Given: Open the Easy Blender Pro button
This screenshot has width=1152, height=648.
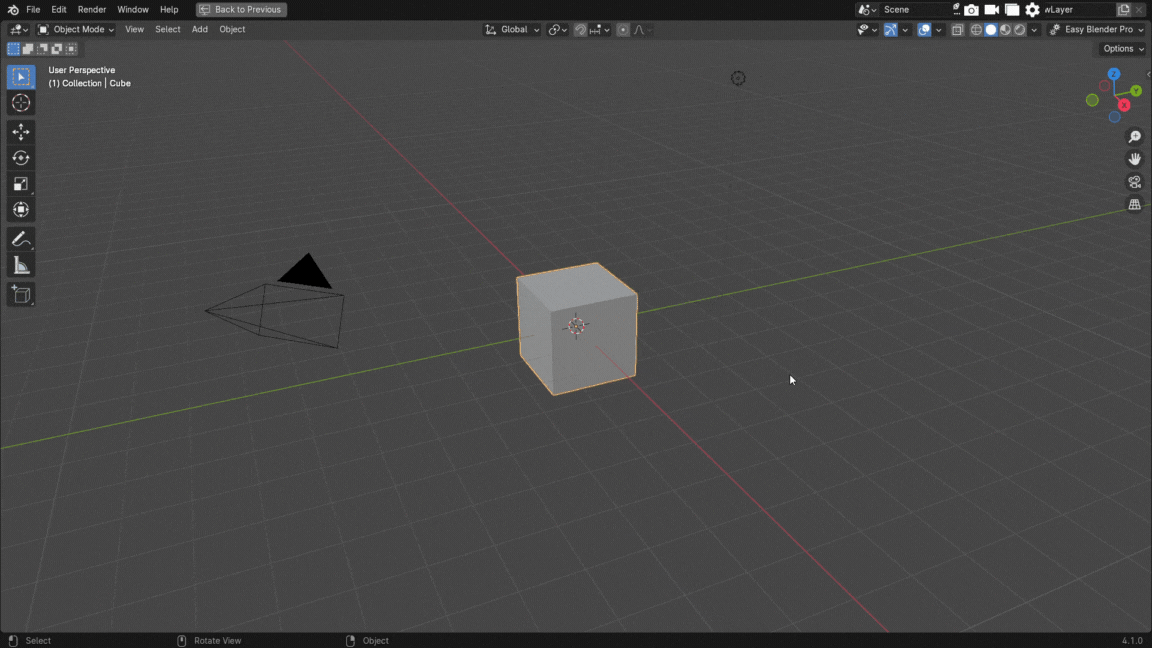Looking at the screenshot, I should tap(1097, 30).
